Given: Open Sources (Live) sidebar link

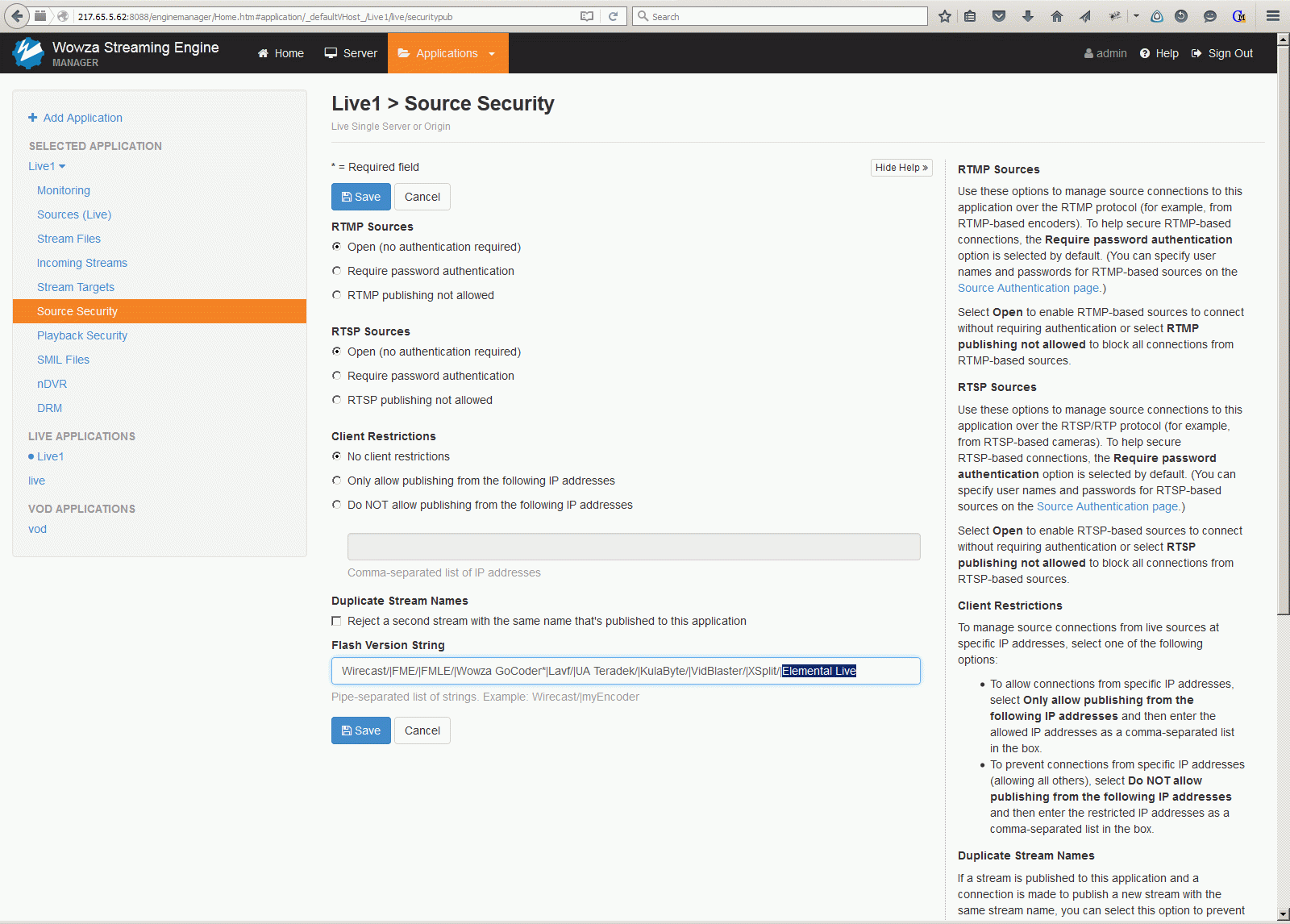Looking at the screenshot, I should (74, 214).
